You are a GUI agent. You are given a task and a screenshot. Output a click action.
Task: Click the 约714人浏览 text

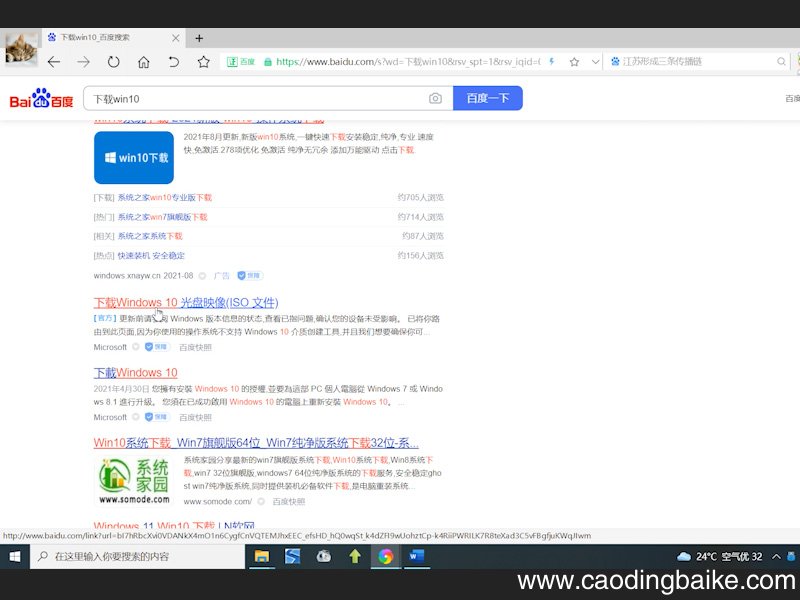pyautogui.click(x=420, y=217)
